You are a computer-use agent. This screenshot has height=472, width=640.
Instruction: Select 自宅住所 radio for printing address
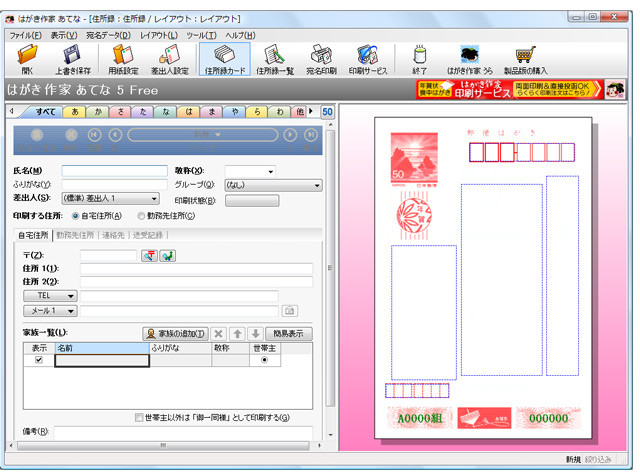(x=75, y=216)
